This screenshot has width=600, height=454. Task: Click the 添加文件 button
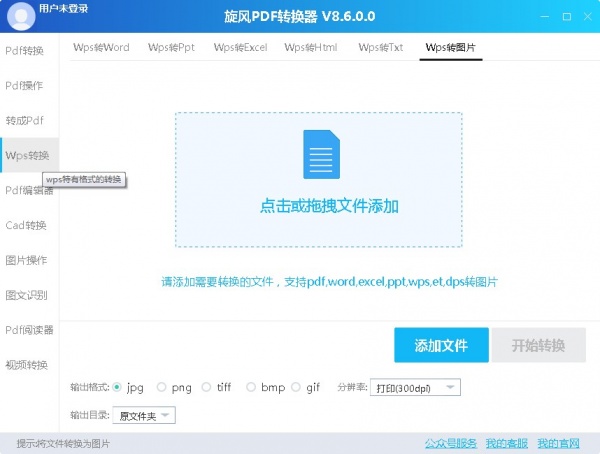click(441, 345)
